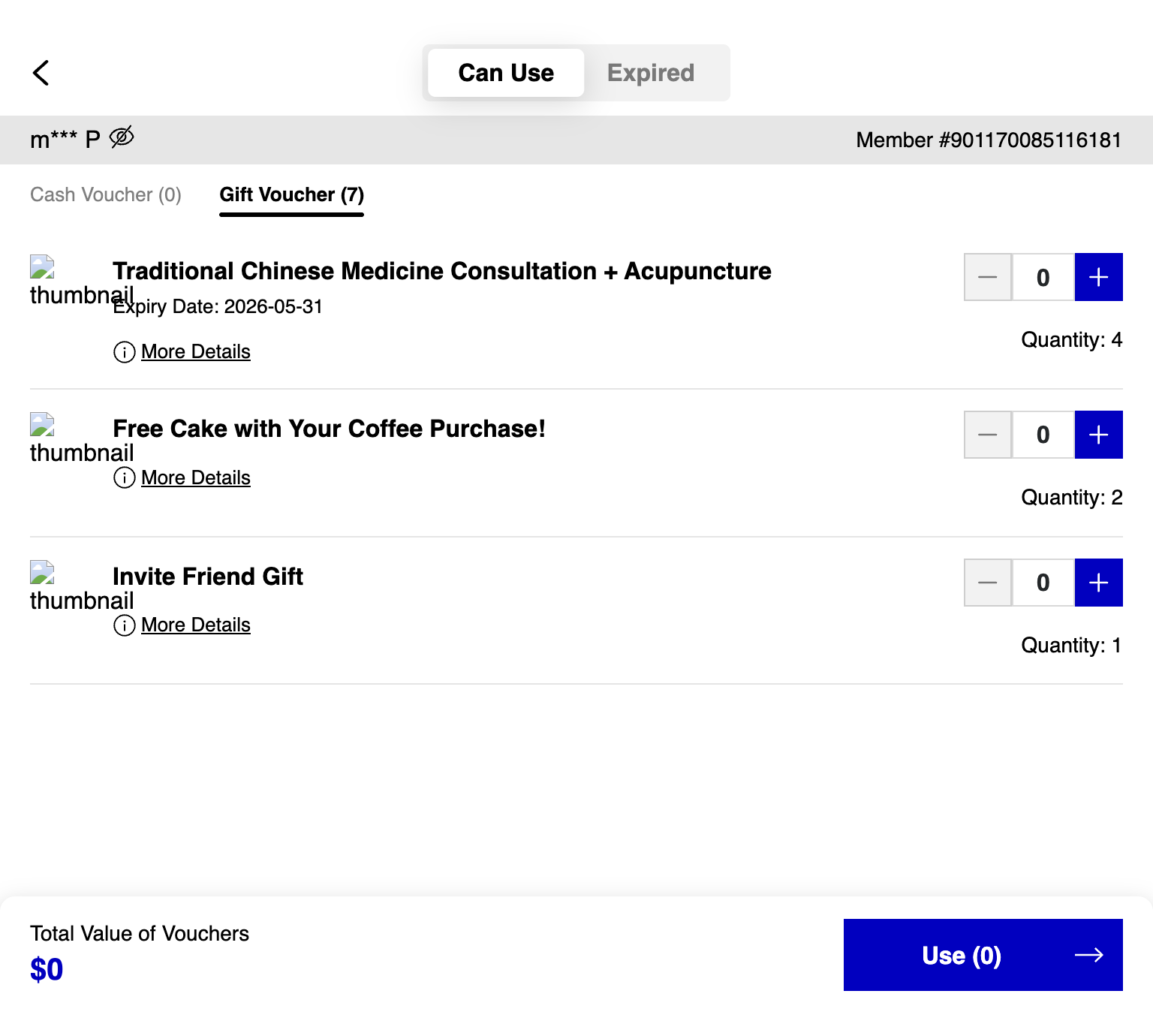
Task: Click the Invite Friend Gift title
Action: pyautogui.click(x=208, y=577)
